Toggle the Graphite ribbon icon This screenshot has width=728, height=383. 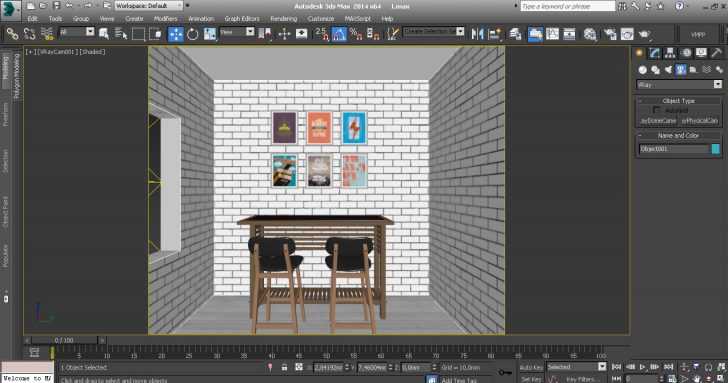tap(535, 33)
